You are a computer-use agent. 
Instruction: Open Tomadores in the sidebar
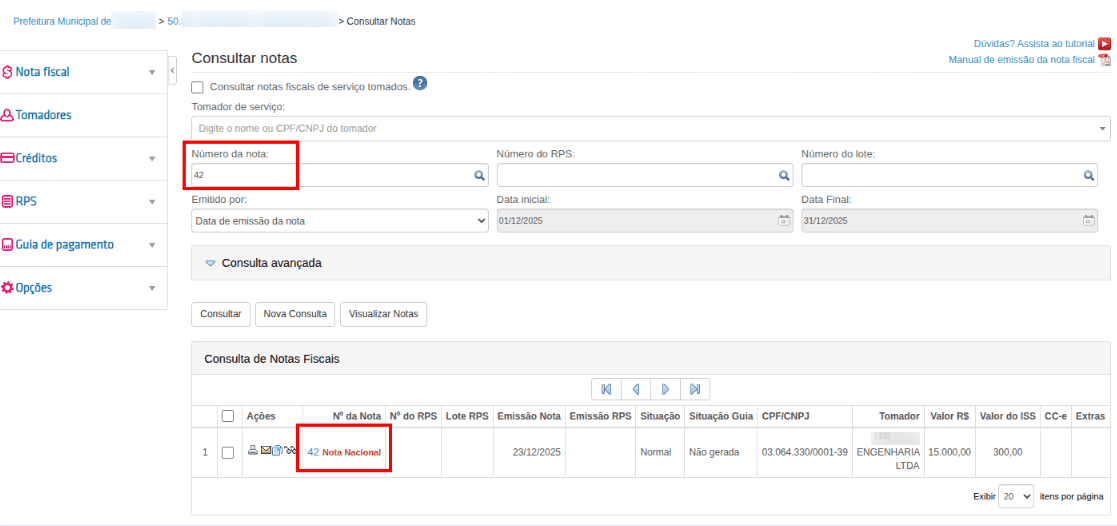coord(43,115)
